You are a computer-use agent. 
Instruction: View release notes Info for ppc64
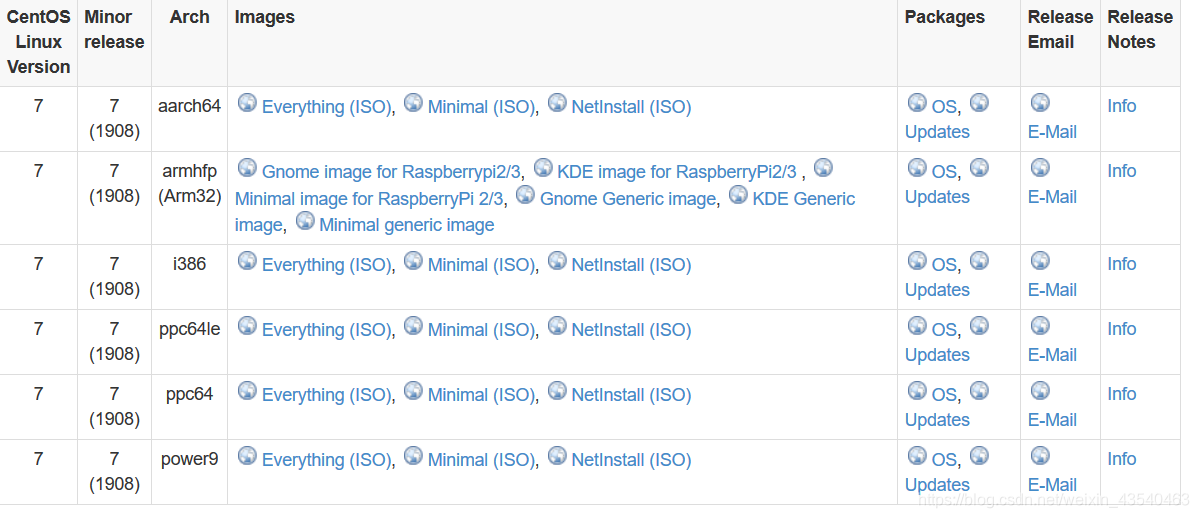point(1121,394)
